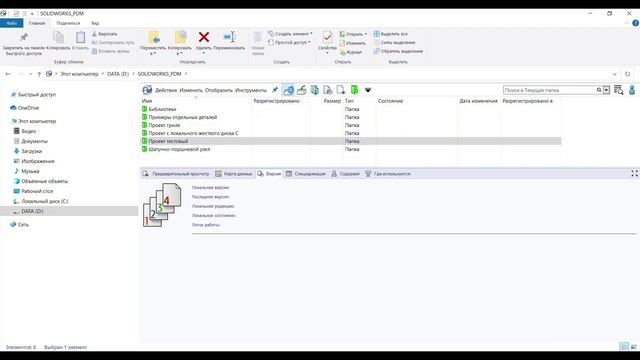Switch to Предварительный просмотр tab

coord(176,174)
